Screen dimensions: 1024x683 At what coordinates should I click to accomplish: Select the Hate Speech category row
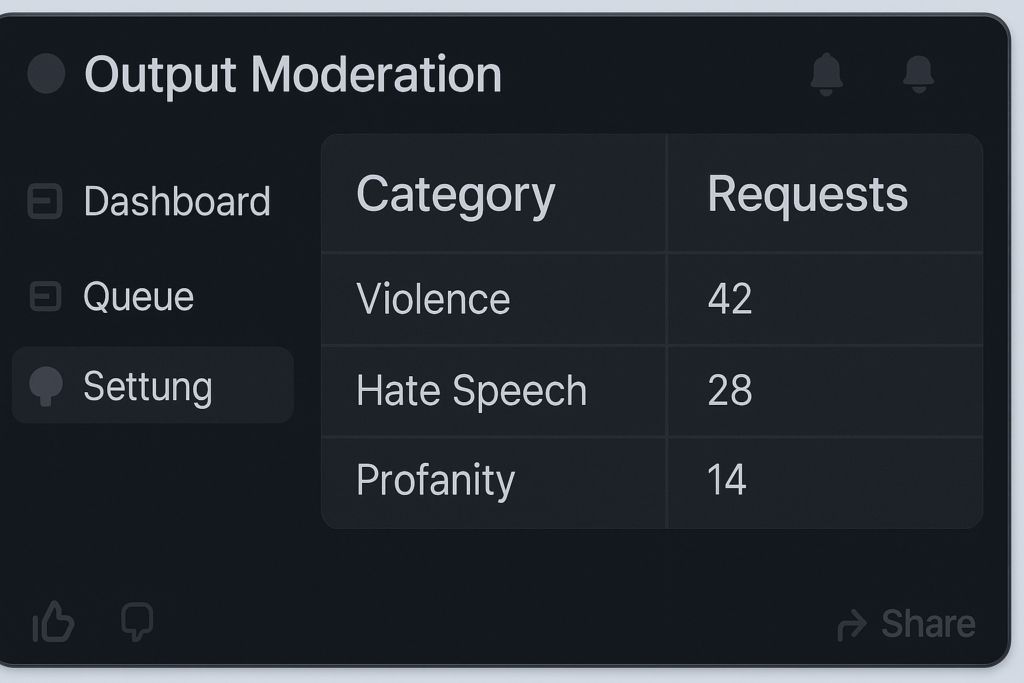coord(471,390)
